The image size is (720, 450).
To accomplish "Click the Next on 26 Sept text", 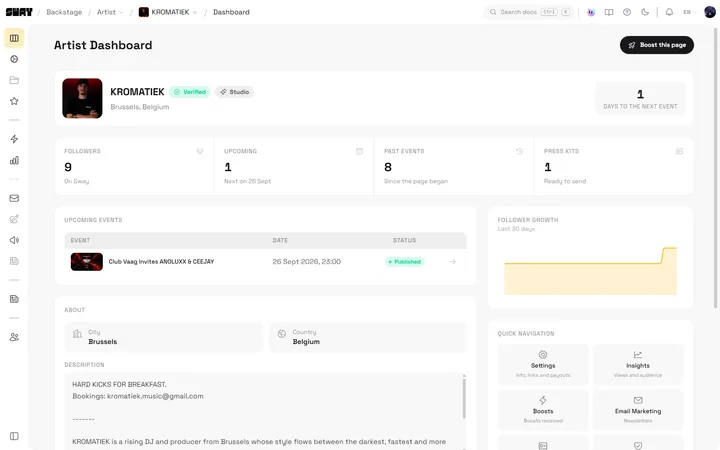I will [248, 181].
